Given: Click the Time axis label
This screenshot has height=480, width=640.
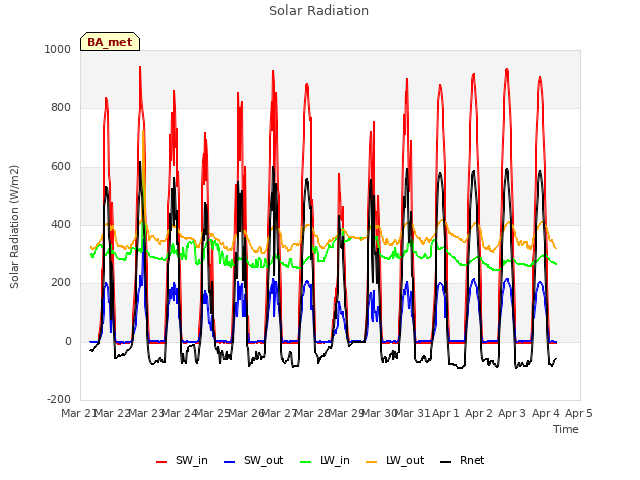Looking at the screenshot, I should click(x=566, y=429).
